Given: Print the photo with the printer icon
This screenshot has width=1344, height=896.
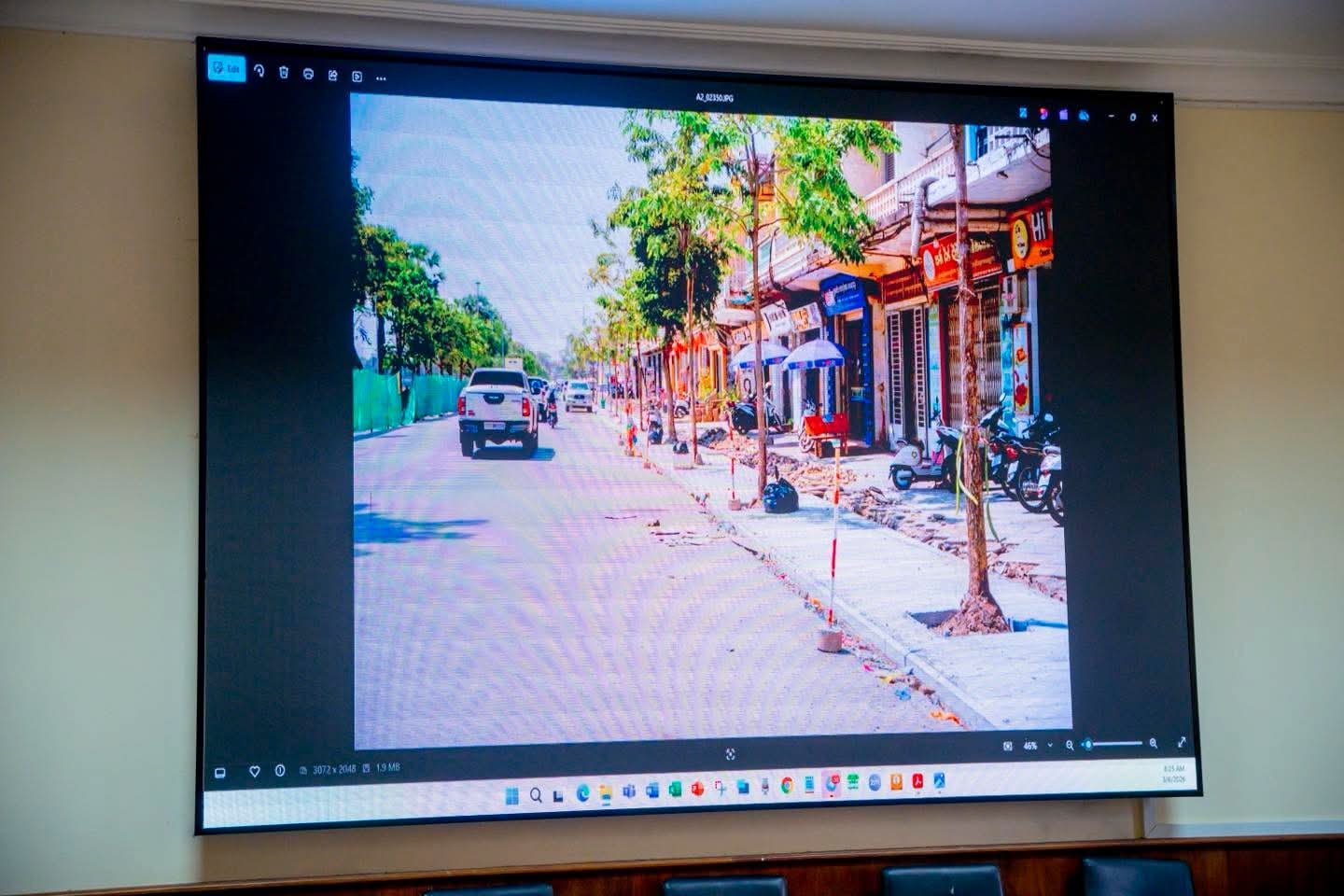Looking at the screenshot, I should (x=308, y=75).
